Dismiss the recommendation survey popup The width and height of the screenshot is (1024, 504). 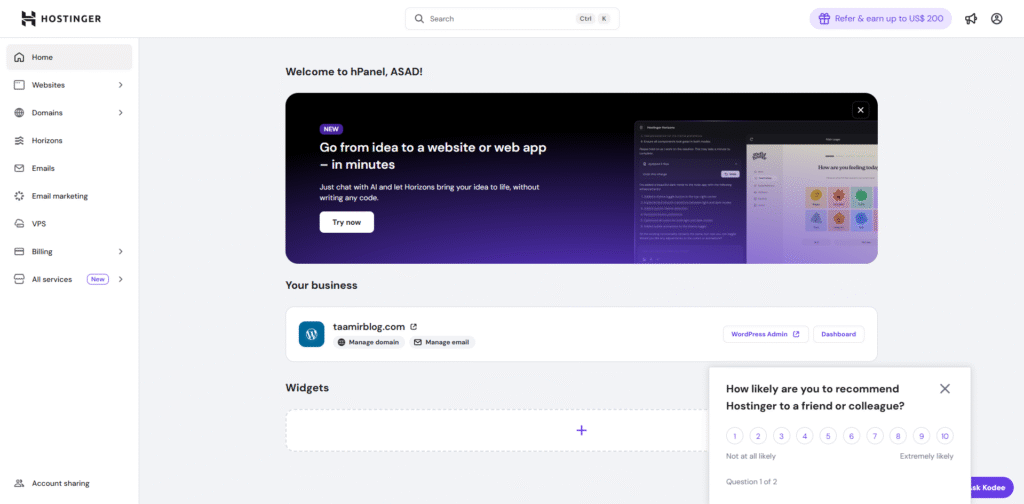point(945,389)
